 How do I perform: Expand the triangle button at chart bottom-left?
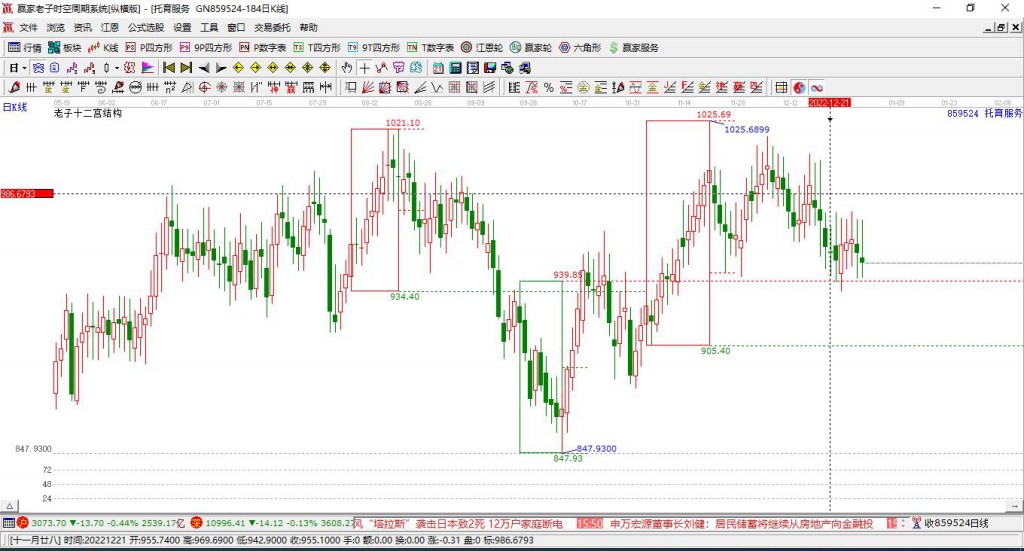[x=9, y=506]
